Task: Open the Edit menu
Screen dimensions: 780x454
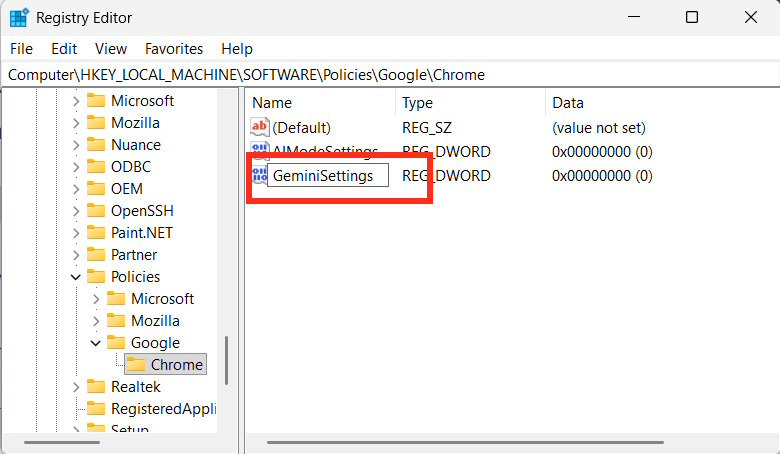Action: 64,49
